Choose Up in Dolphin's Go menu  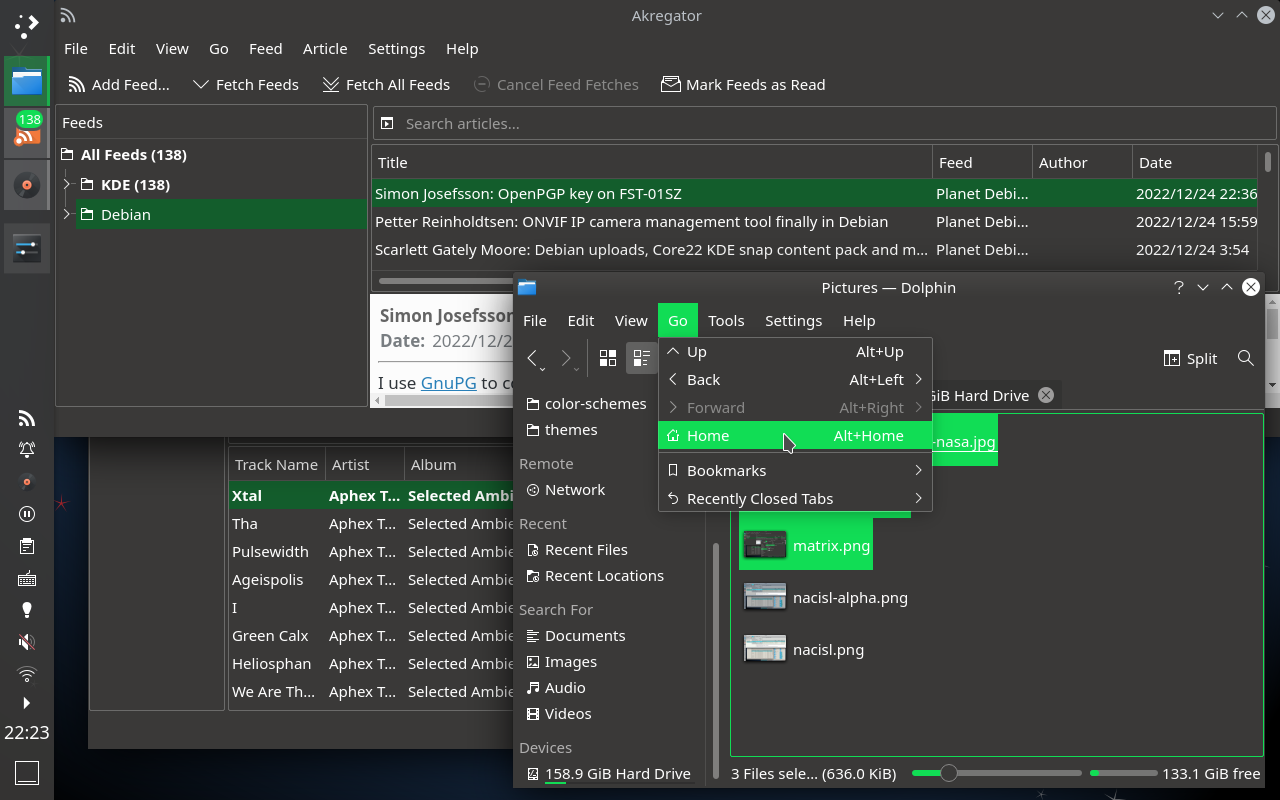[795, 352]
